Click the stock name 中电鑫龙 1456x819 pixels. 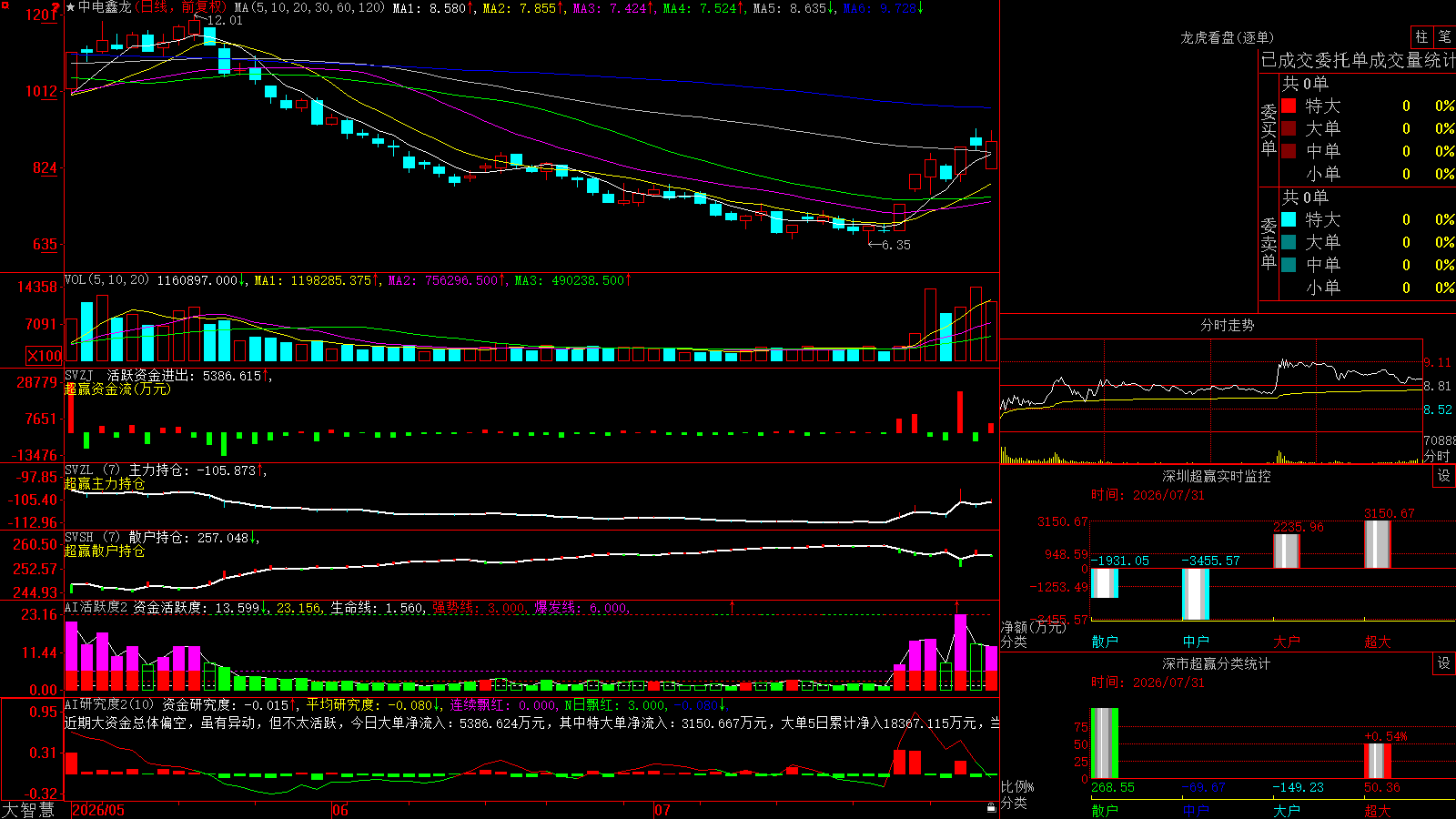tap(105, 7)
